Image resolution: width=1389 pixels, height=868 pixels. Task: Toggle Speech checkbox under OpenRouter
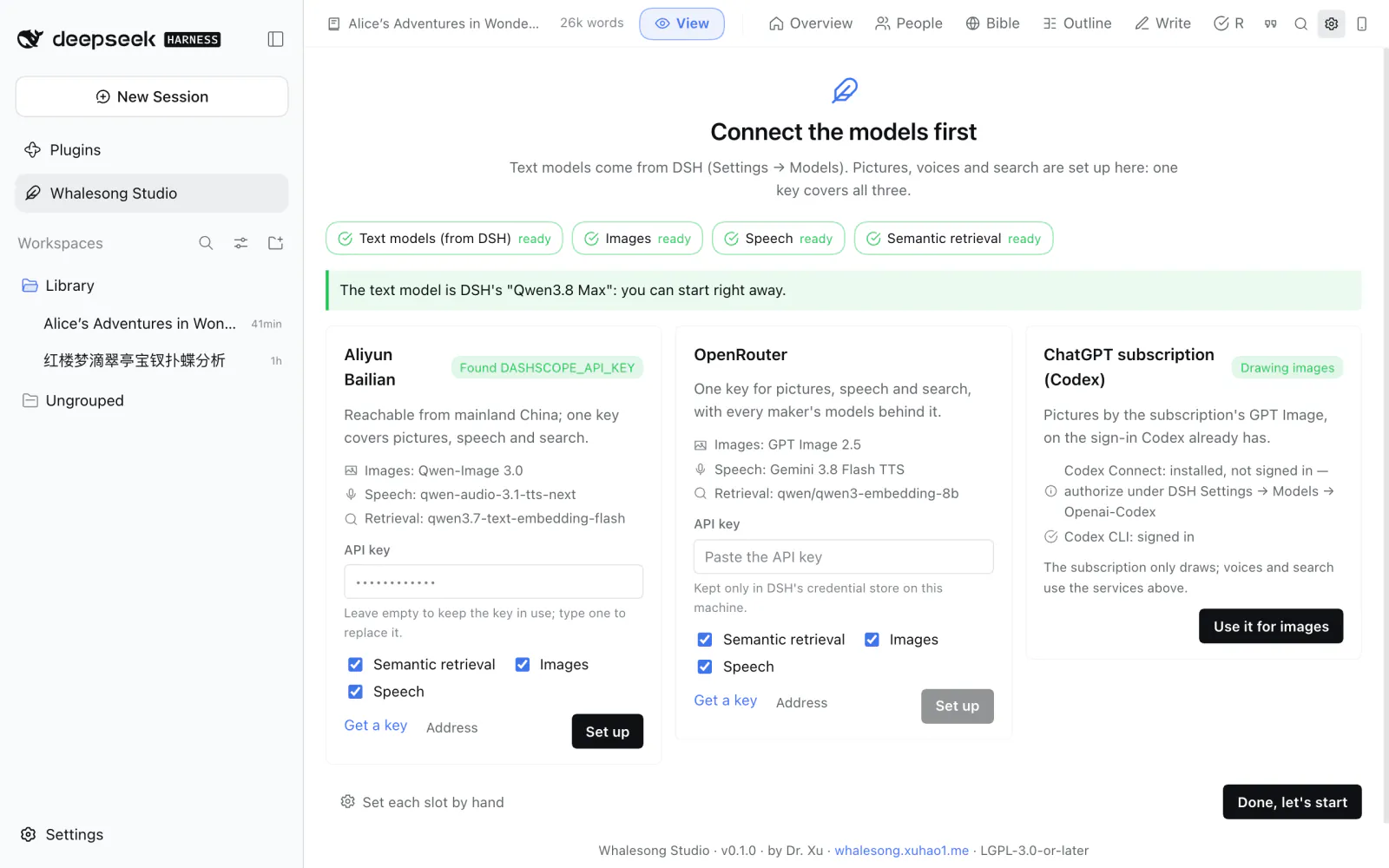(705, 666)
